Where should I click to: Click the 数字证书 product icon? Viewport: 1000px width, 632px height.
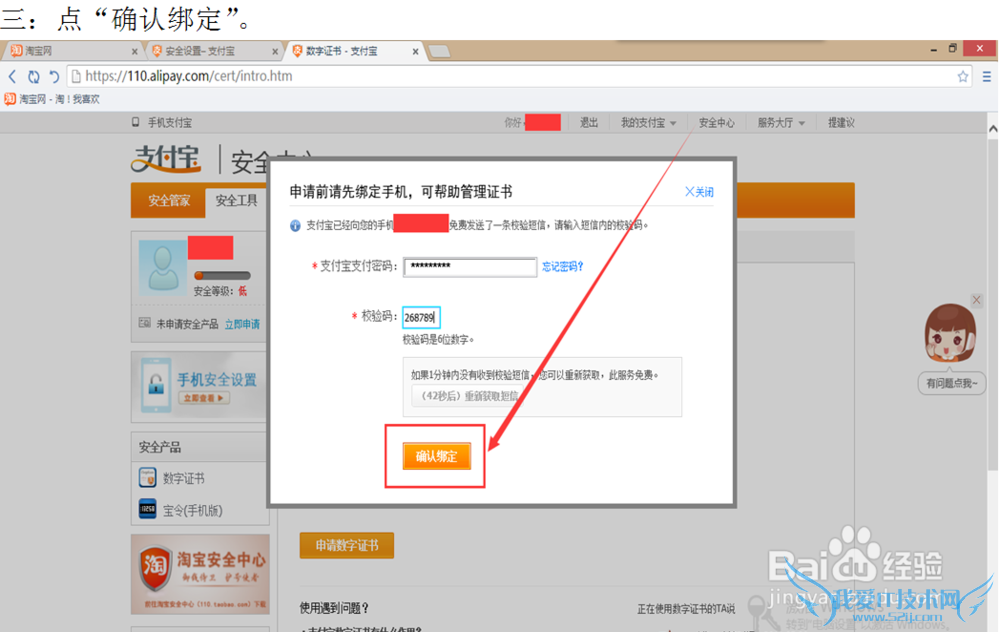click(x=147, y=477)
